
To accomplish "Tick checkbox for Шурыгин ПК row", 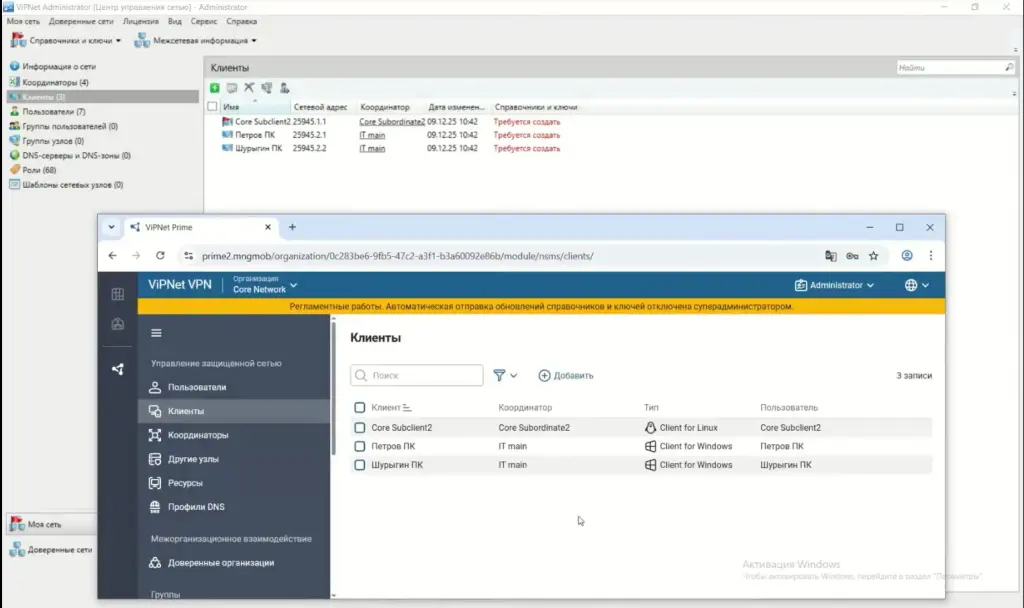I will click(x=359, y=465).
